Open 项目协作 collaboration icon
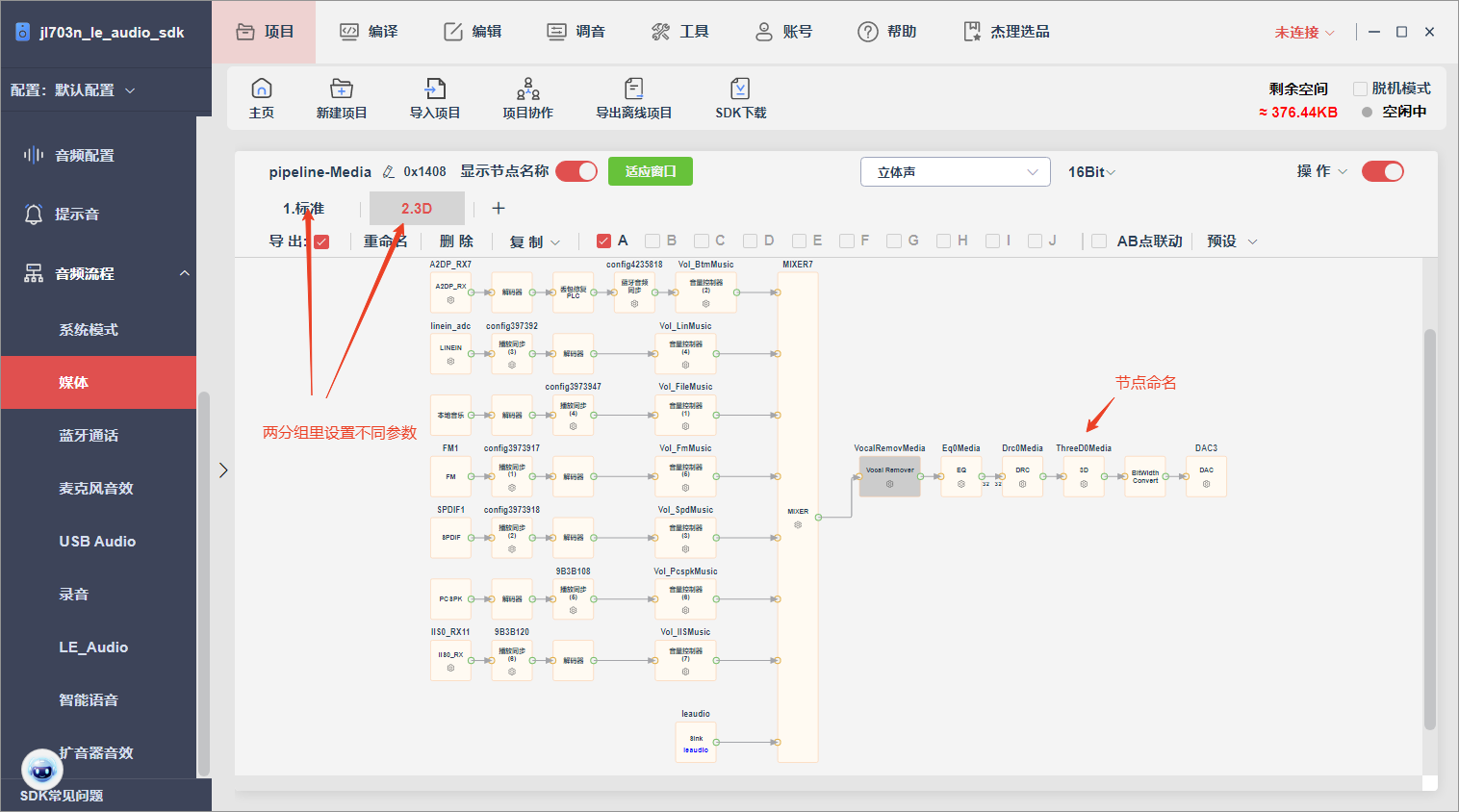1459x812 pixels. [528, 89]
